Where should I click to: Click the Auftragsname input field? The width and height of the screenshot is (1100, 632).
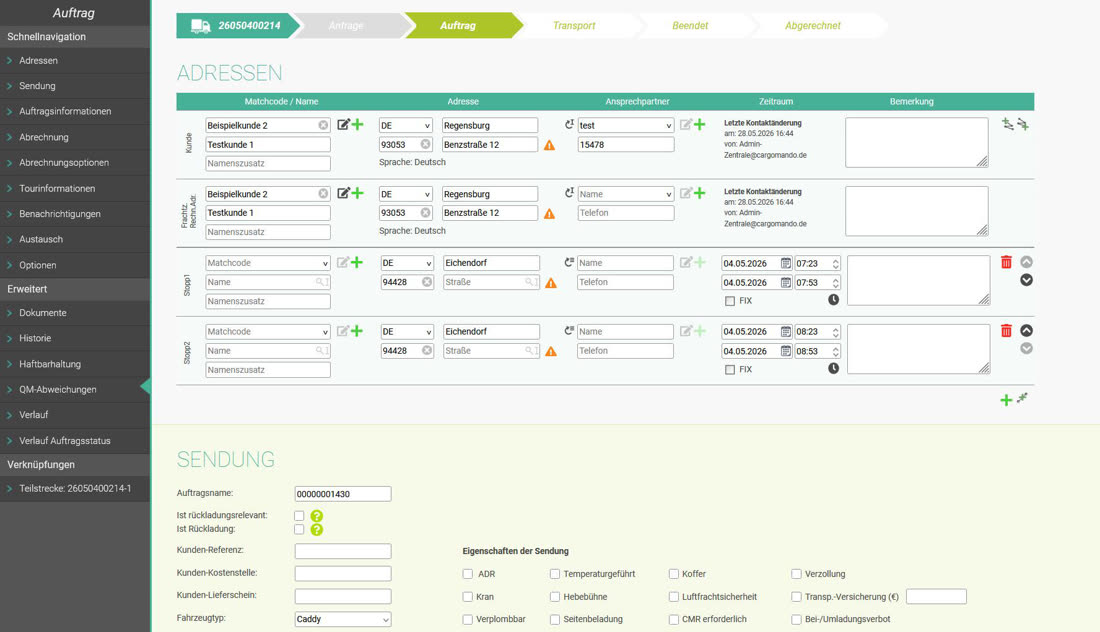coord(343,494)
